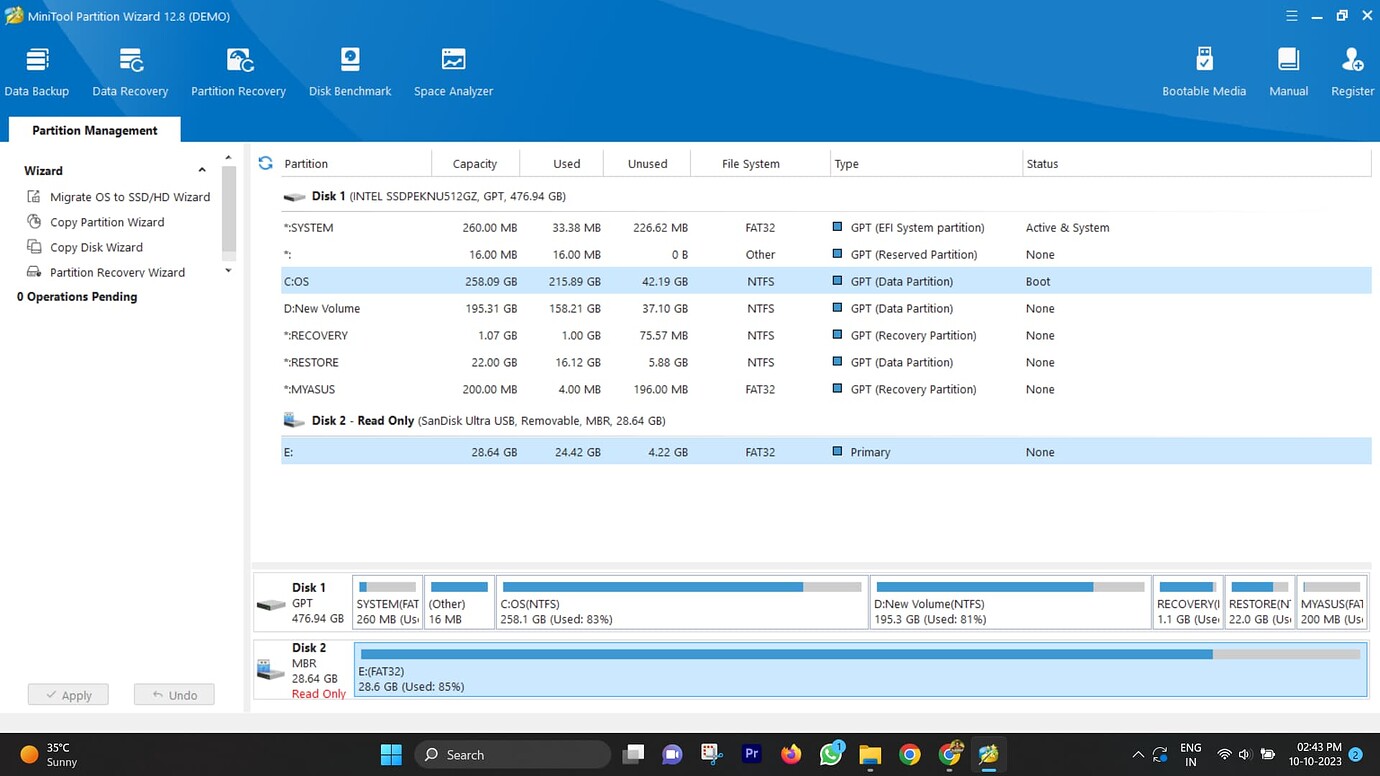This screenshot has height=776, width=1380.
Task: Launch Adobe Premiere Pro from the taskbar
Action: coord(752,755)
